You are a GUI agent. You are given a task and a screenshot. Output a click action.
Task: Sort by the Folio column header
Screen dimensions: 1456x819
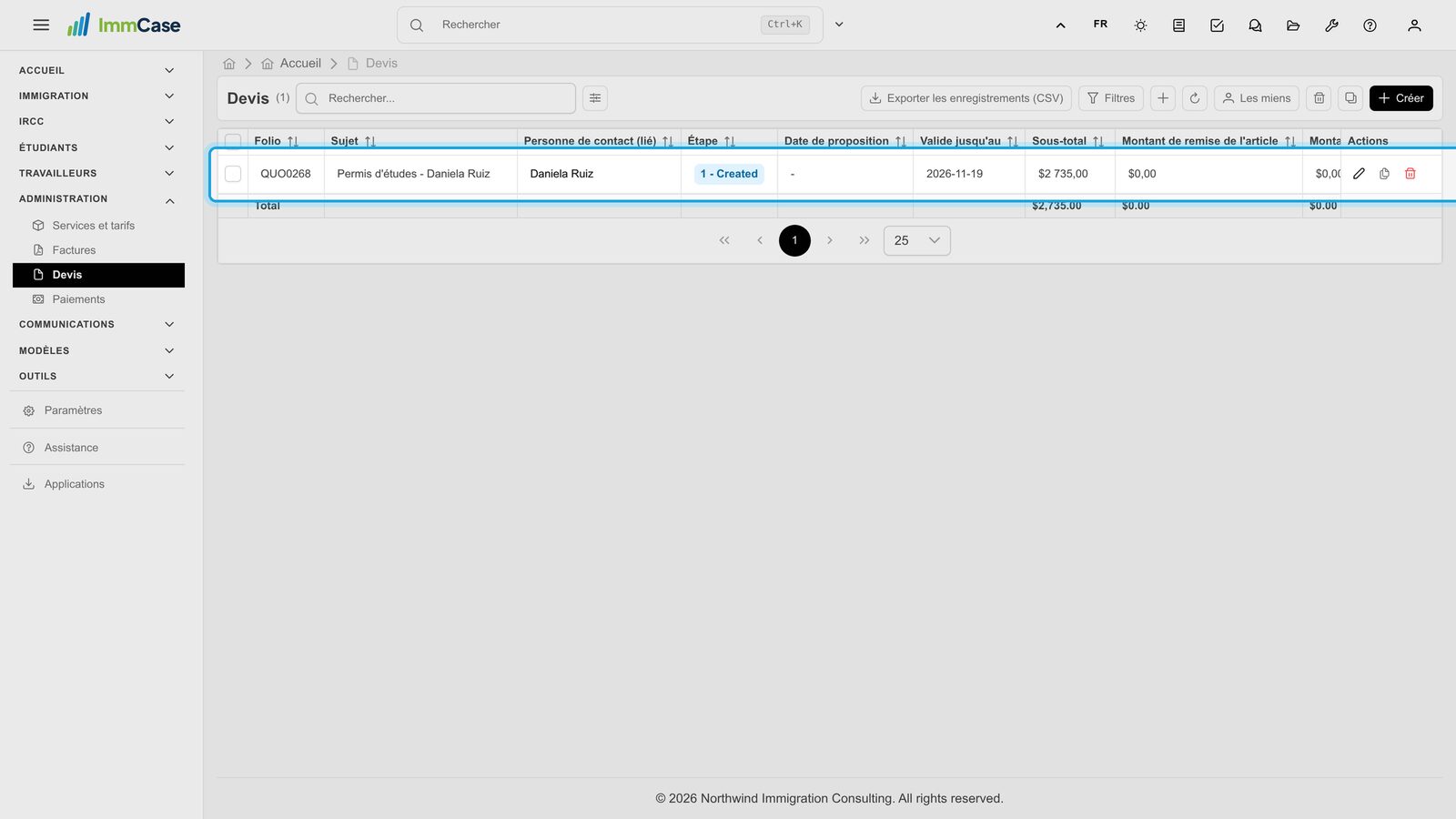(276, 141)
